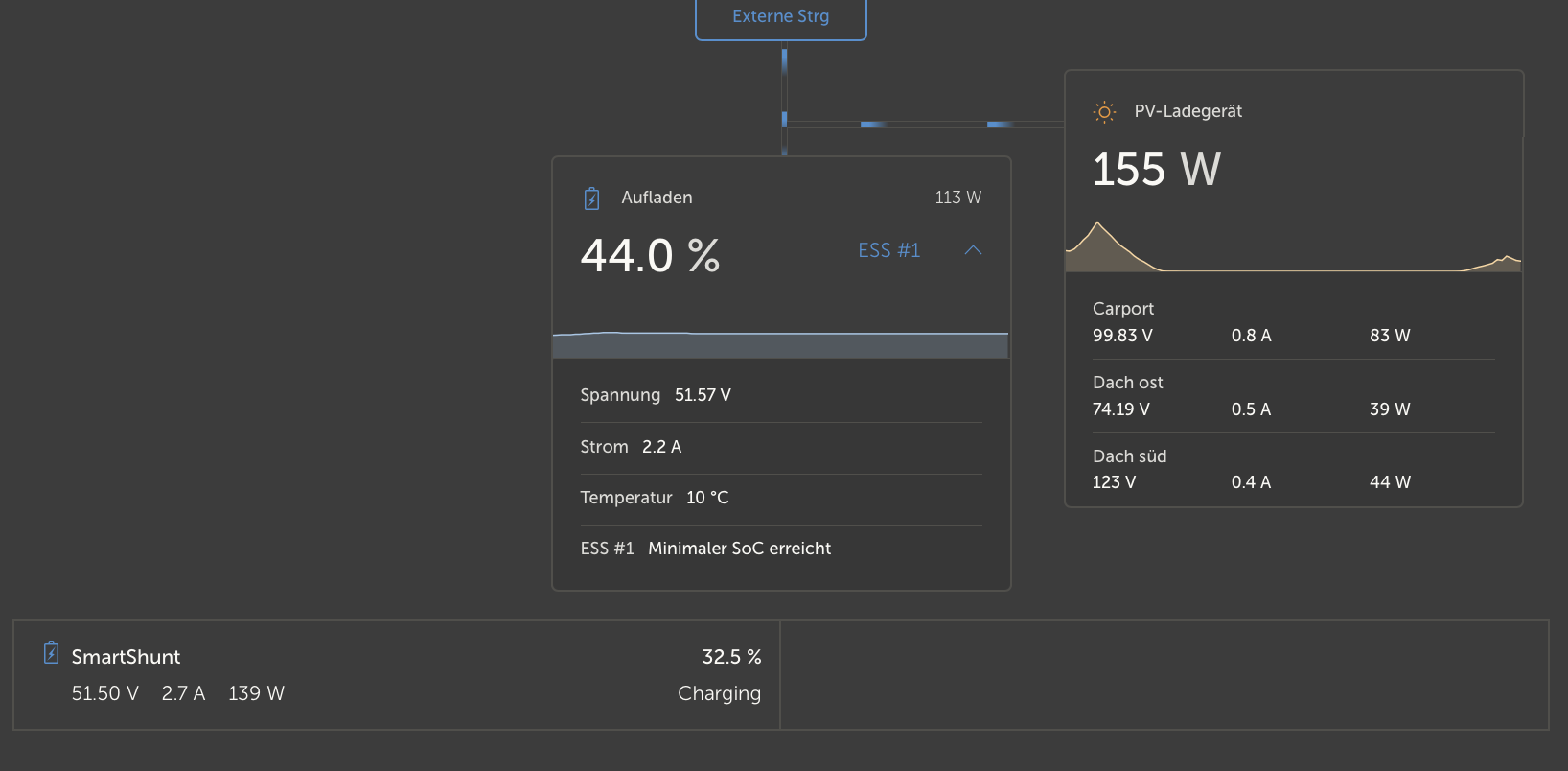1568x771 pixels.
Task: Click the sun icon in PV-Ladegerät card
Action: click(1104, 112)
